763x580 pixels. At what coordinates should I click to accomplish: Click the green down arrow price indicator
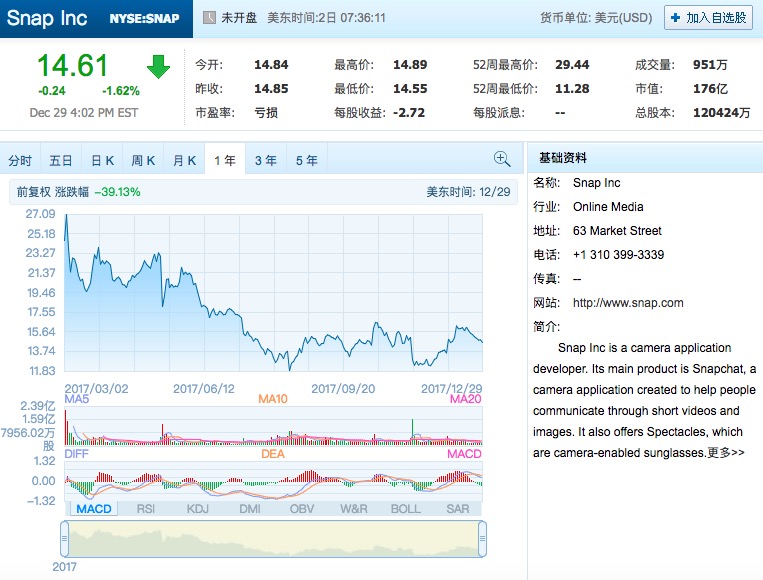(158, 67)
